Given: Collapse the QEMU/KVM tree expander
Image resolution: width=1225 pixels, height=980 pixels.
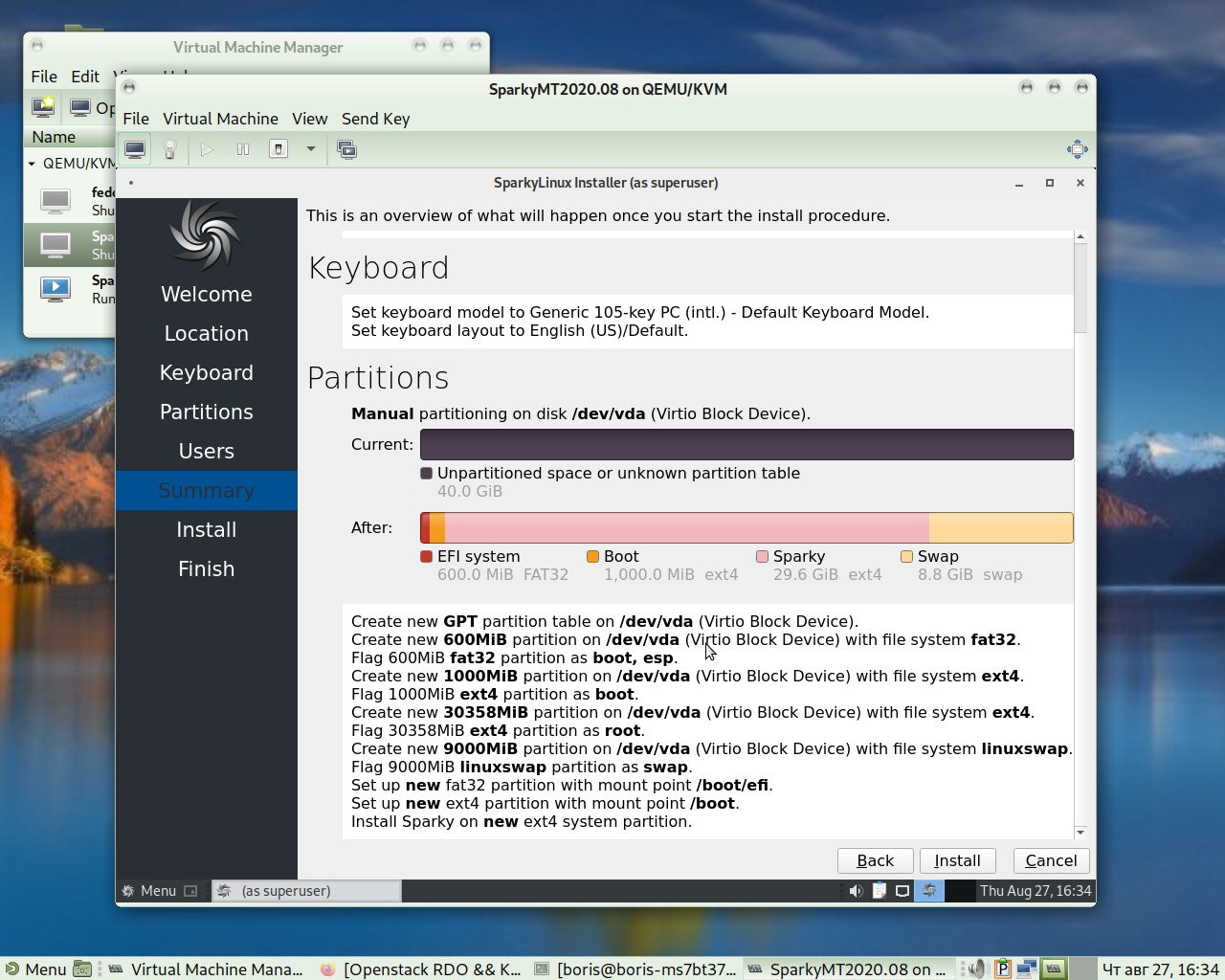Looking at the screenshot, I should coord(32,164).
